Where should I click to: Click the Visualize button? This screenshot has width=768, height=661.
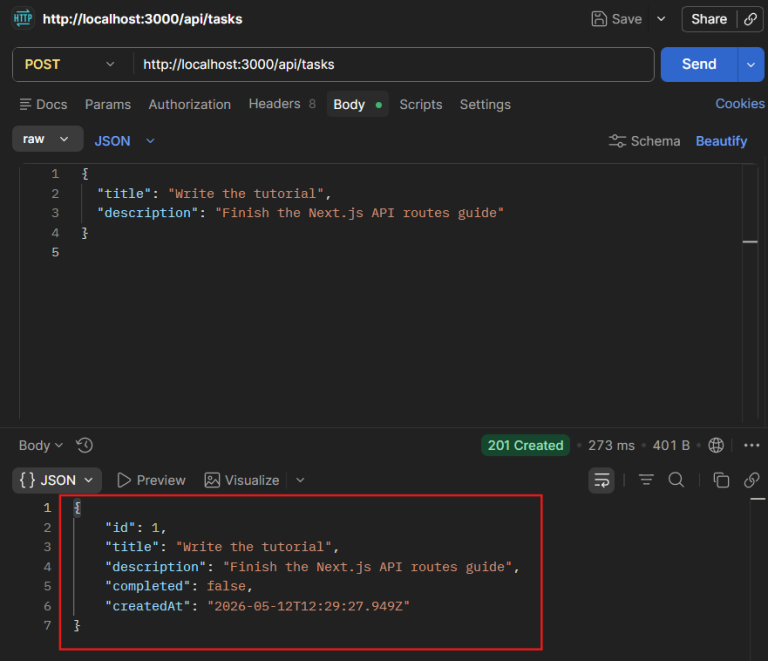point(242,480)
